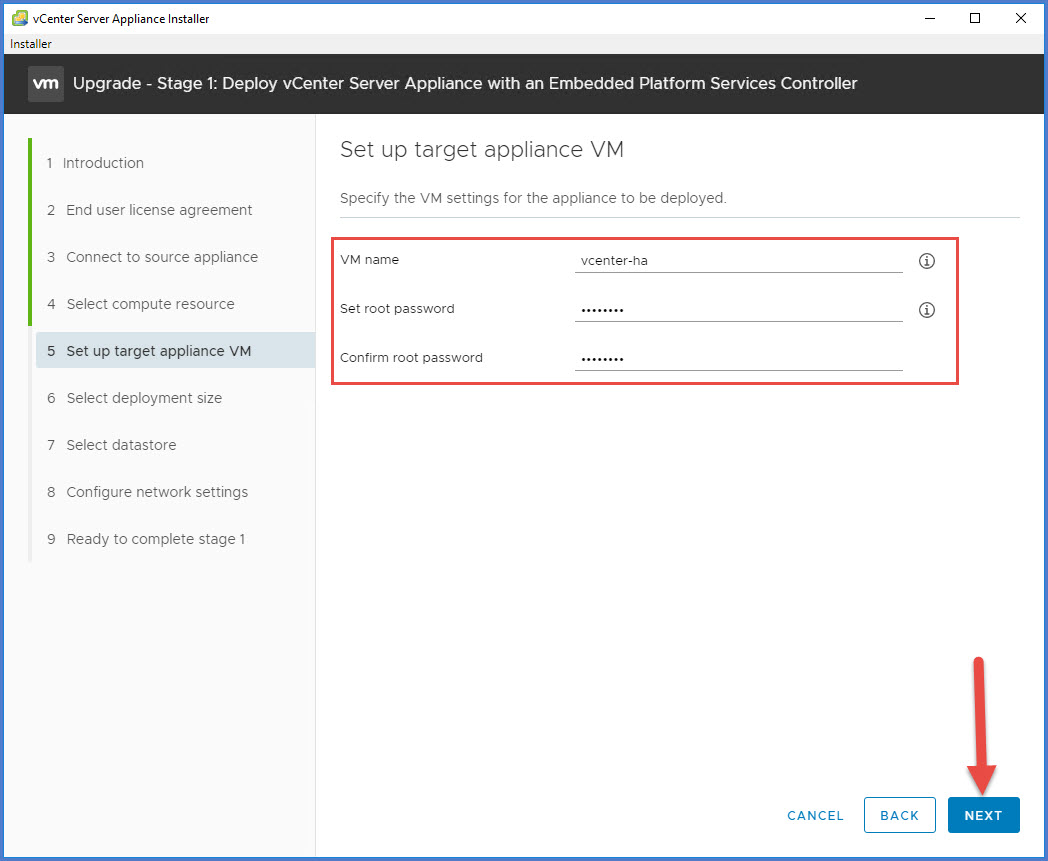Screen dimensions: 1048x861
Task: Open the Installer menu
Action: pyautogui.click(x=31, y=44)
